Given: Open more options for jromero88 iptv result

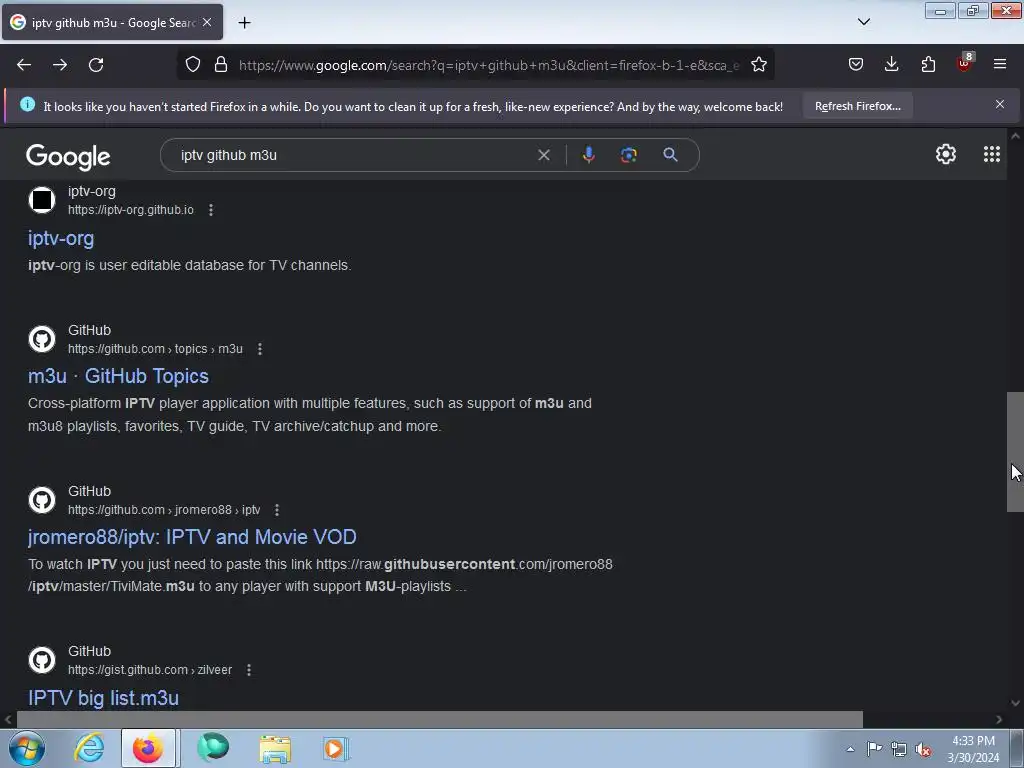Looking at the screenshot, I should (x=277, y=509).
